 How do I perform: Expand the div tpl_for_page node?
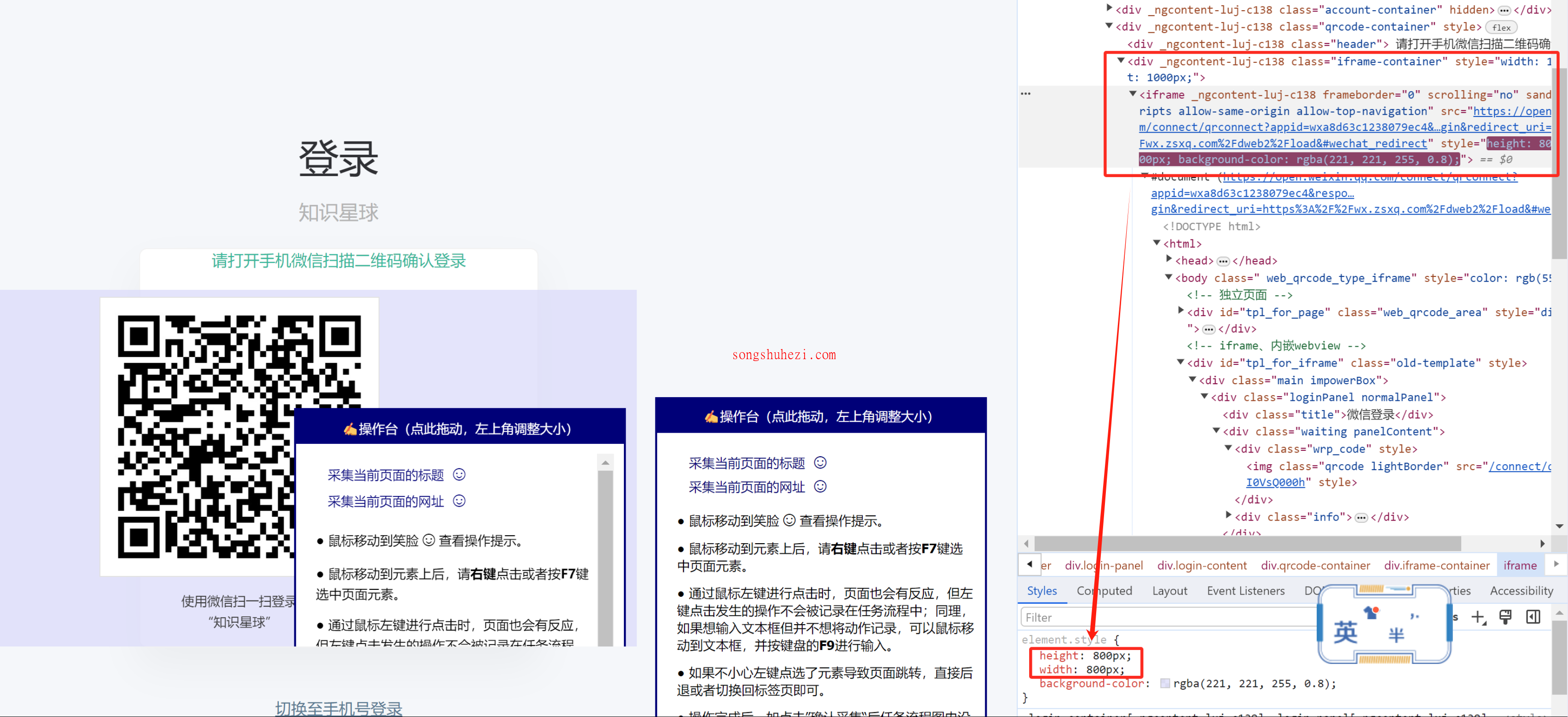click(1181, 311)
